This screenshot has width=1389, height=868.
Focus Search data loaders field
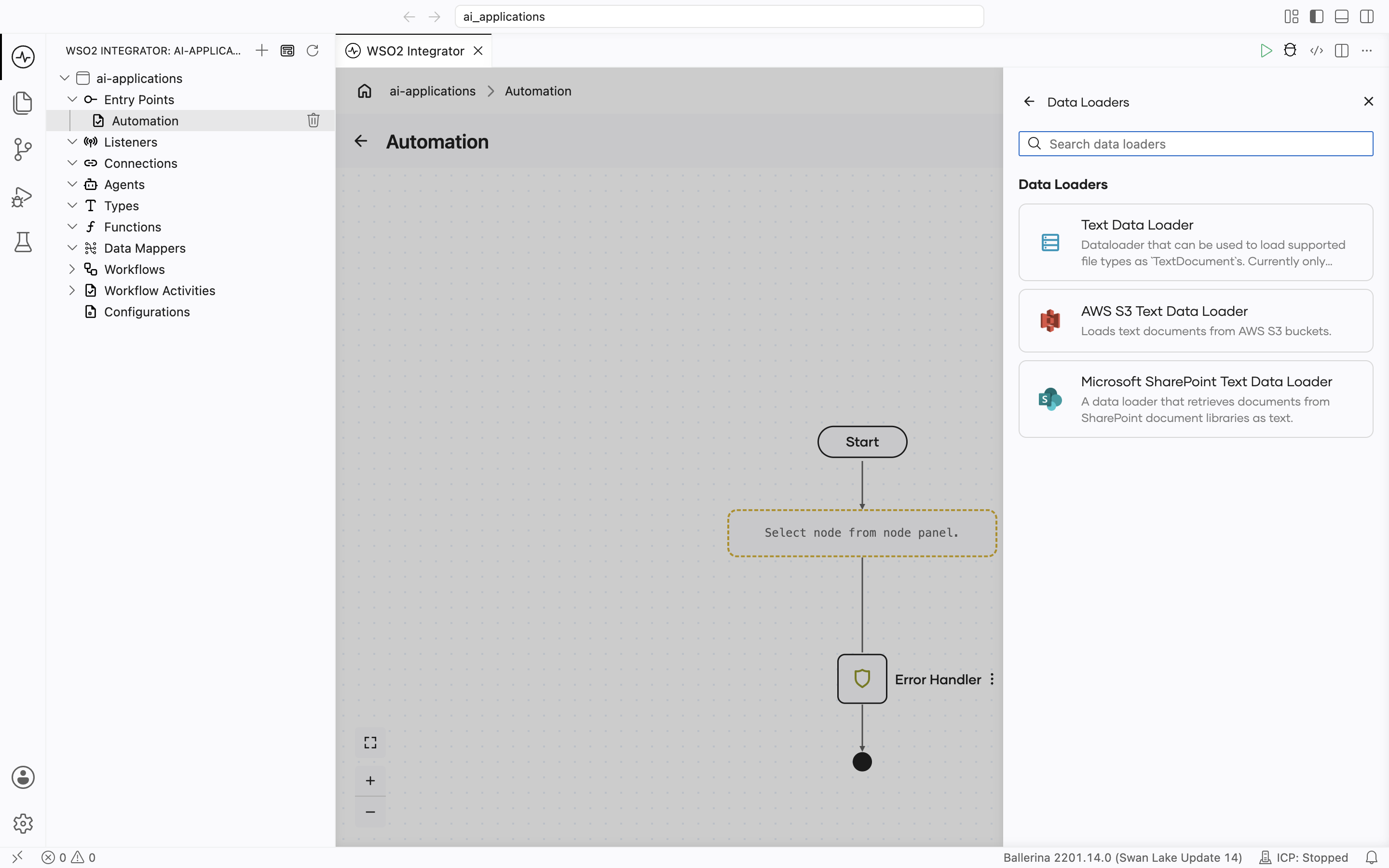(x=1196, y=144)
